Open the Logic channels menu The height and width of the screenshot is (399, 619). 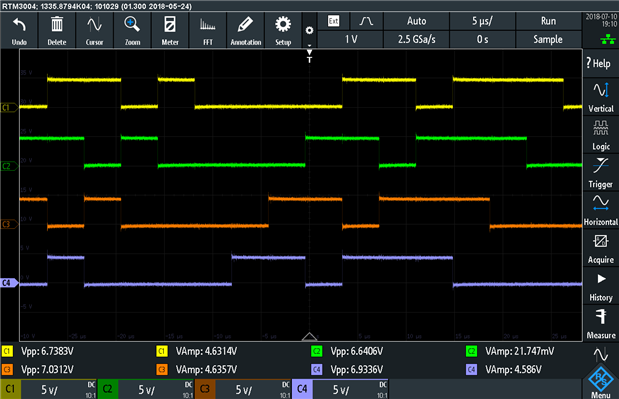(600, 135)
